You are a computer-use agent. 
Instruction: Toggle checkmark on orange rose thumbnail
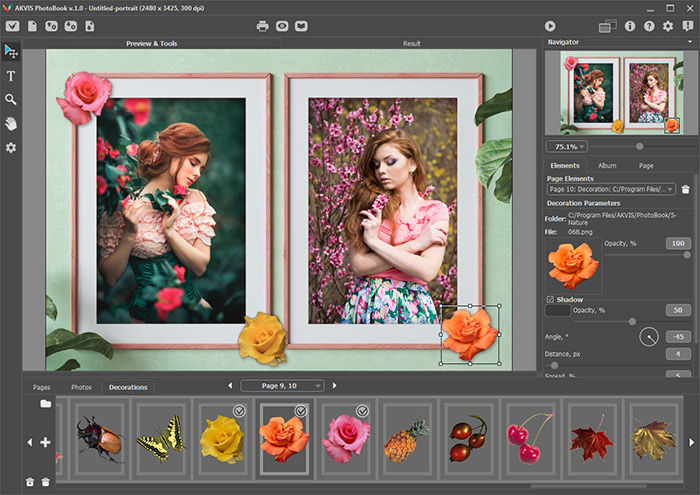tap(301, 411)
